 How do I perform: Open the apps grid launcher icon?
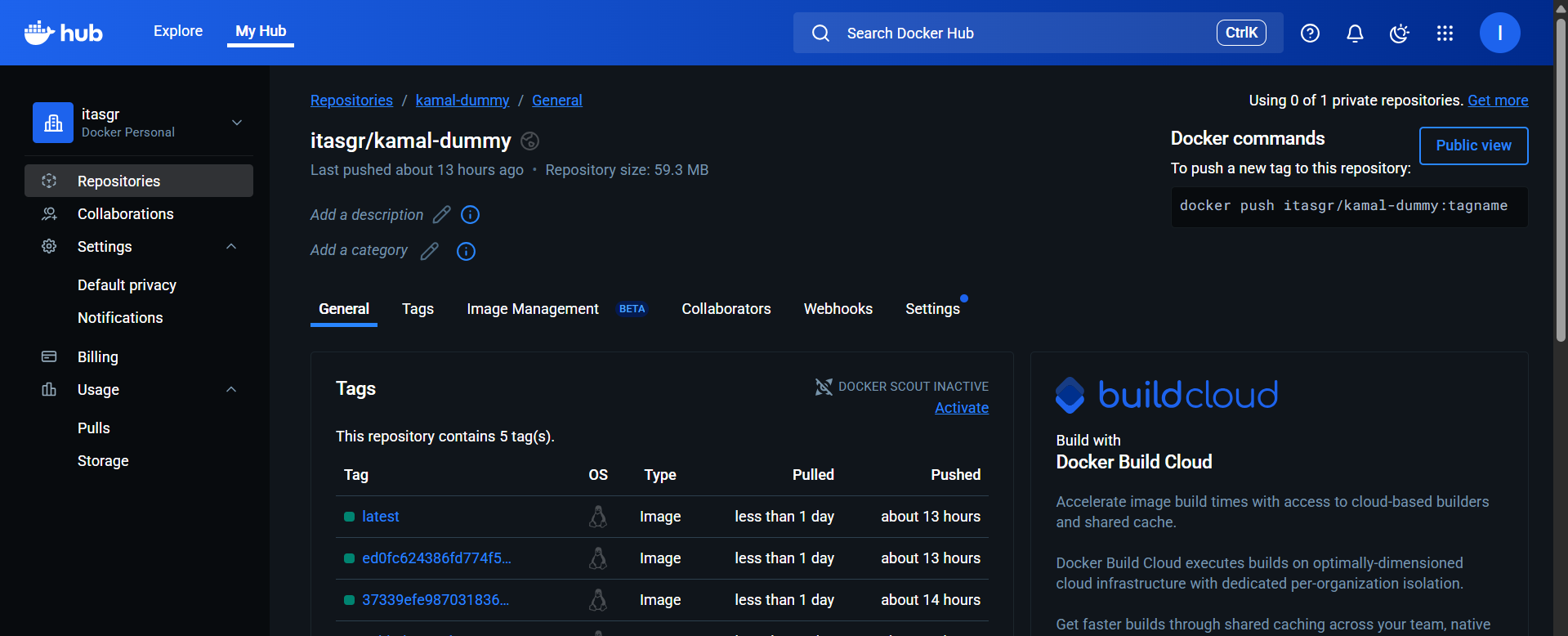[1445, 33]
